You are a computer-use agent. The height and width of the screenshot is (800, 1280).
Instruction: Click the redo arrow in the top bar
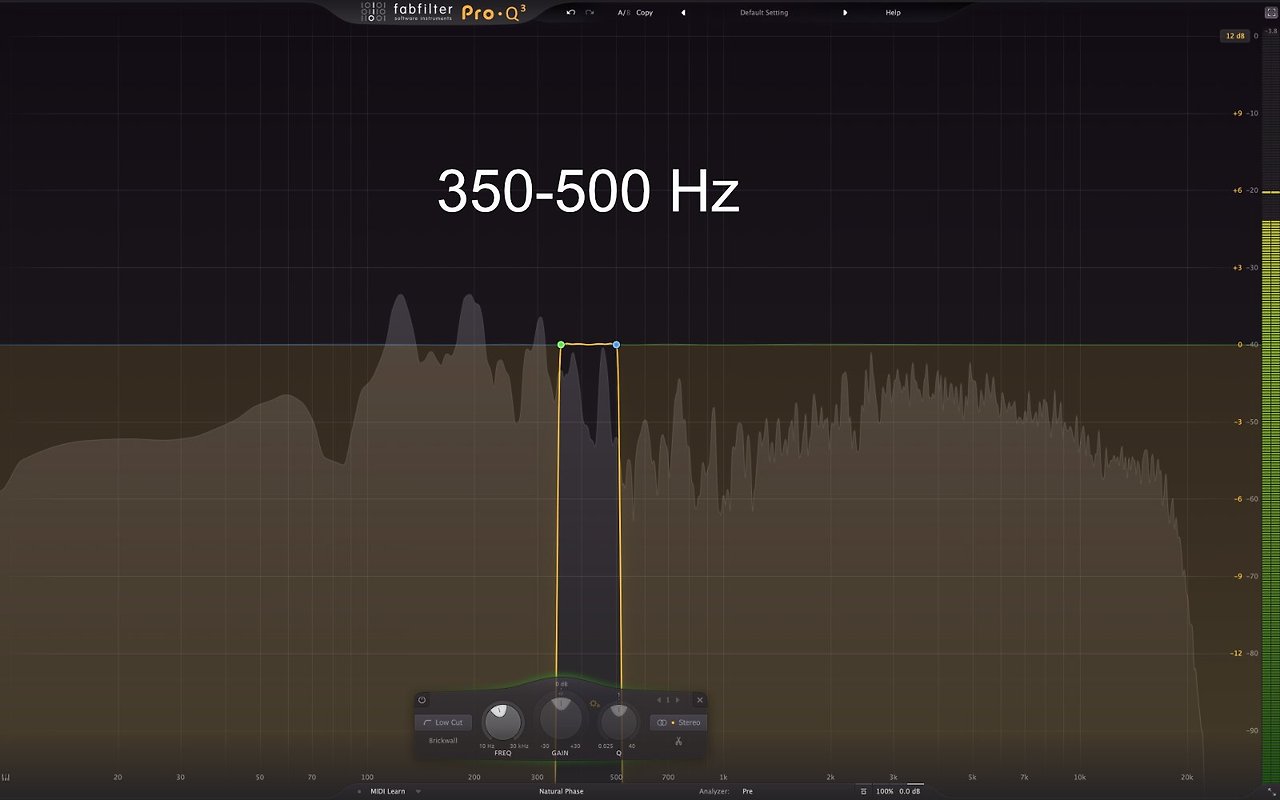(590, 12)
